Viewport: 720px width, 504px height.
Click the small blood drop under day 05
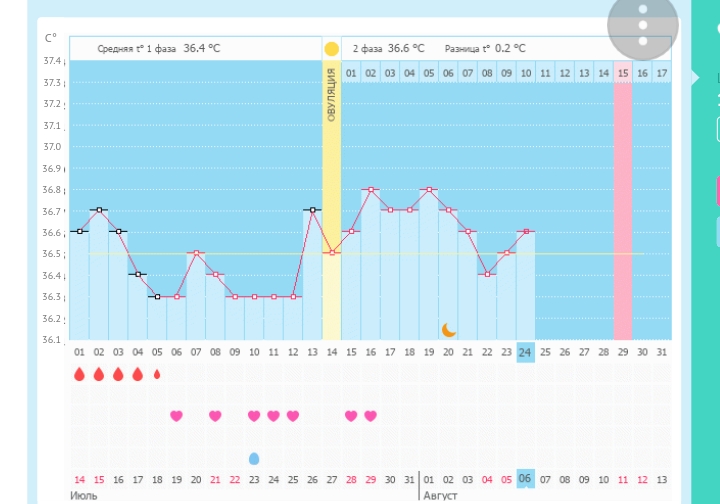point(156,374)
